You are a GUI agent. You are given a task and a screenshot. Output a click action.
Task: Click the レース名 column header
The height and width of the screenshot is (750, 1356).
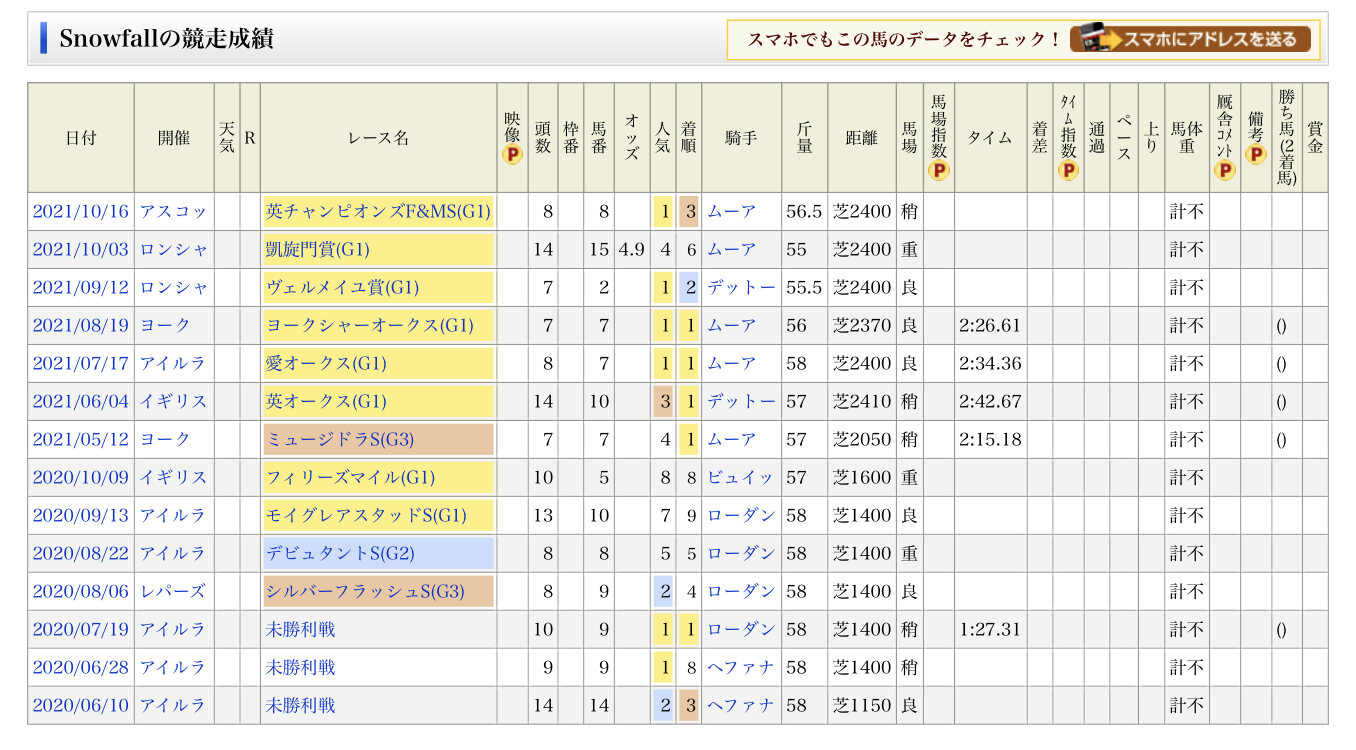pos(378,138)
